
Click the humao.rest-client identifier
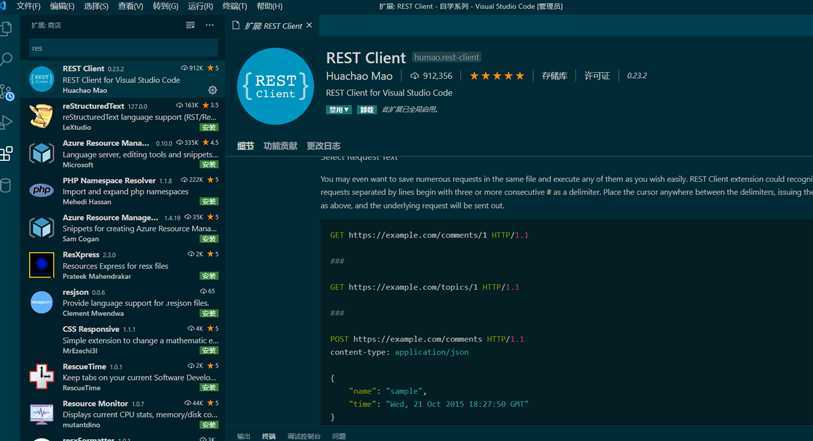[446, 57]
